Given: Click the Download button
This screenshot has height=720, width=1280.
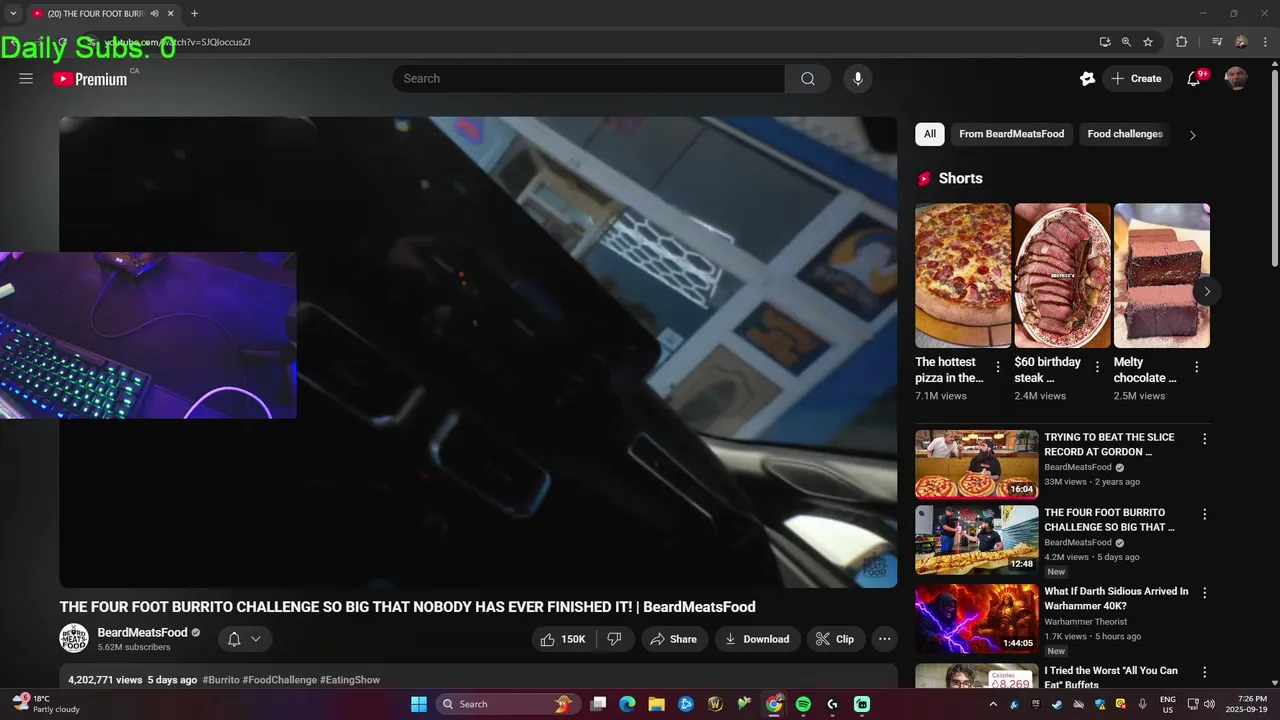Looking at the screenshot, I should pos(757,639).
